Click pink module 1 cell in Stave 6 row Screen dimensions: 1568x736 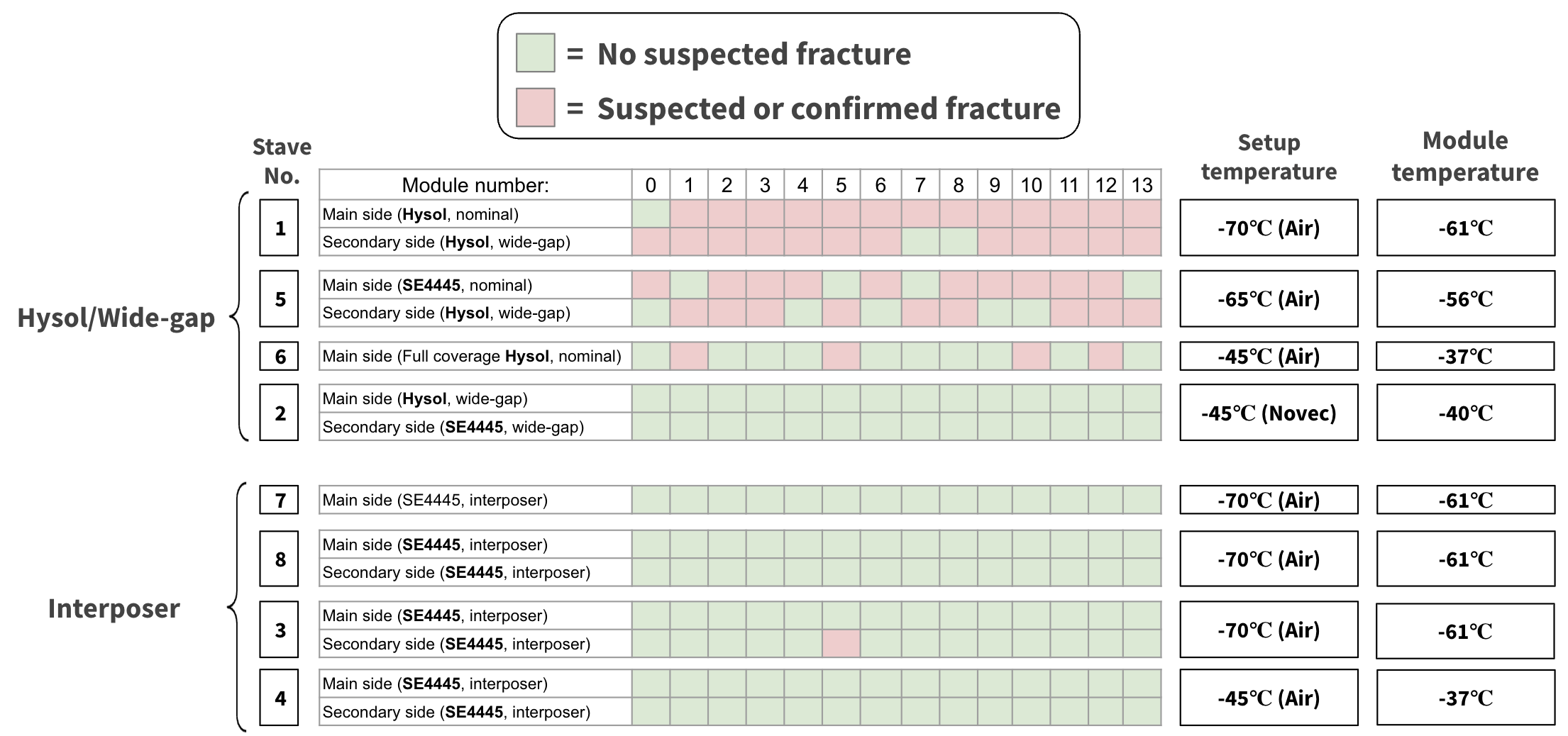point(689,356)
